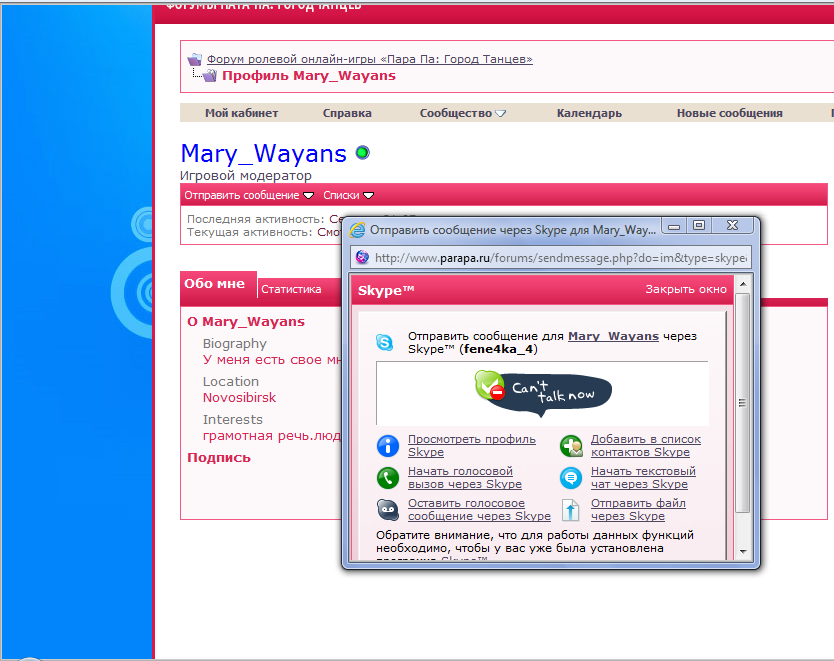
Task: Click the send file arrow icon
Action: 571,510
